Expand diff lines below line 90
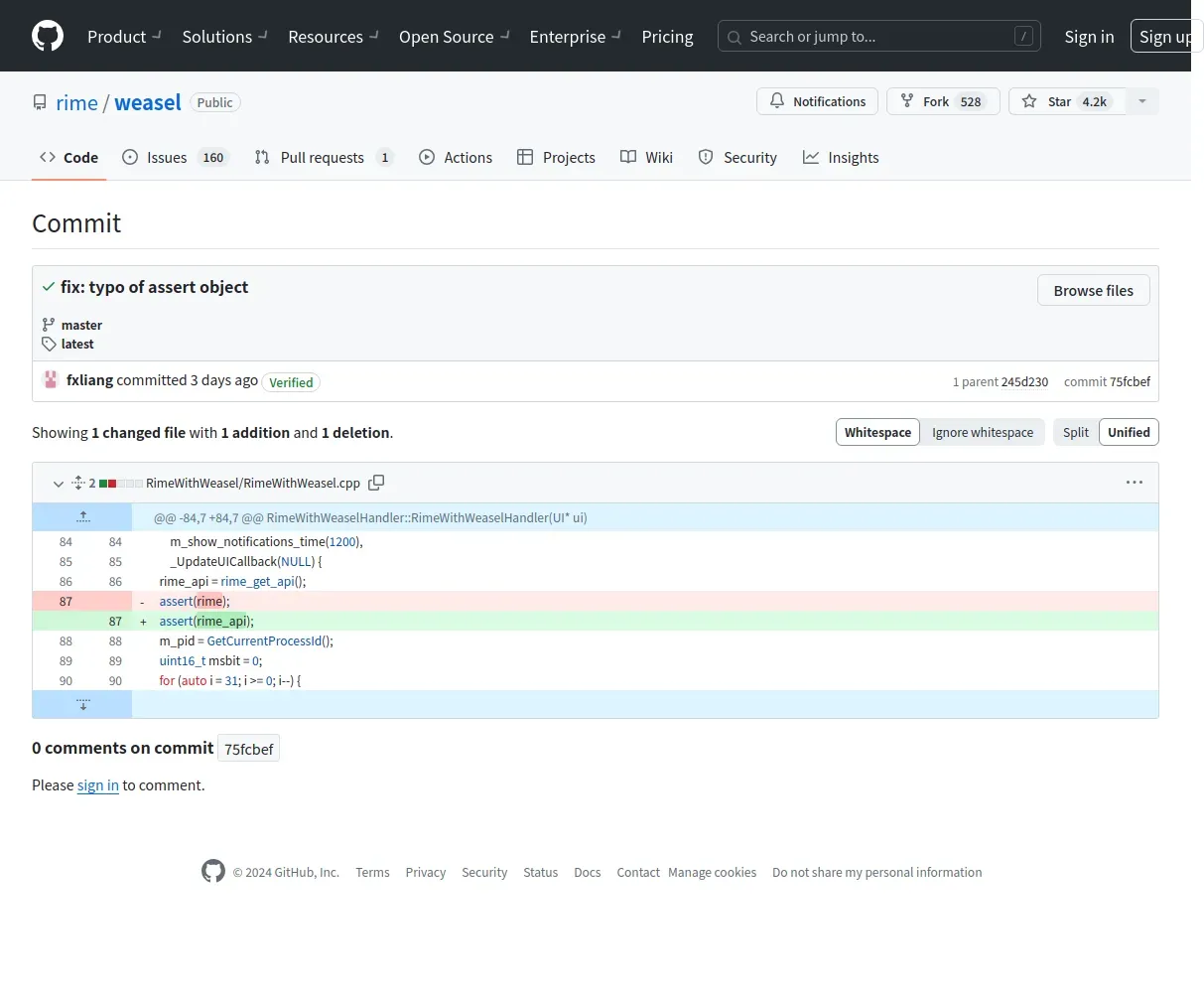Viewport: 1204px width, 993px height. (82, 704)
